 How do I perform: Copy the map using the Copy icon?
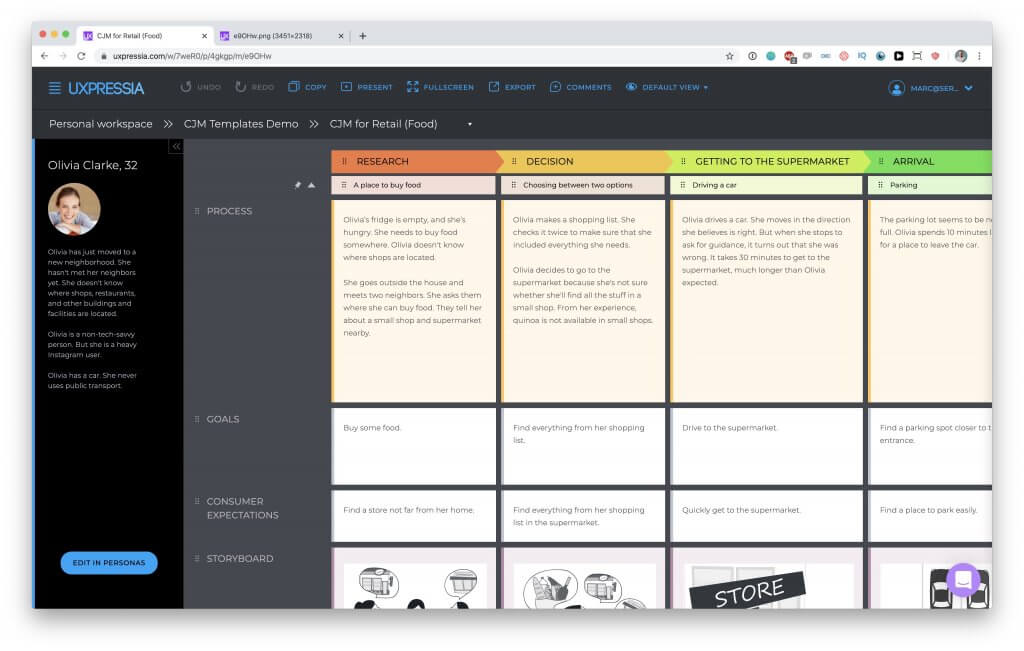[x=294, y=87]
